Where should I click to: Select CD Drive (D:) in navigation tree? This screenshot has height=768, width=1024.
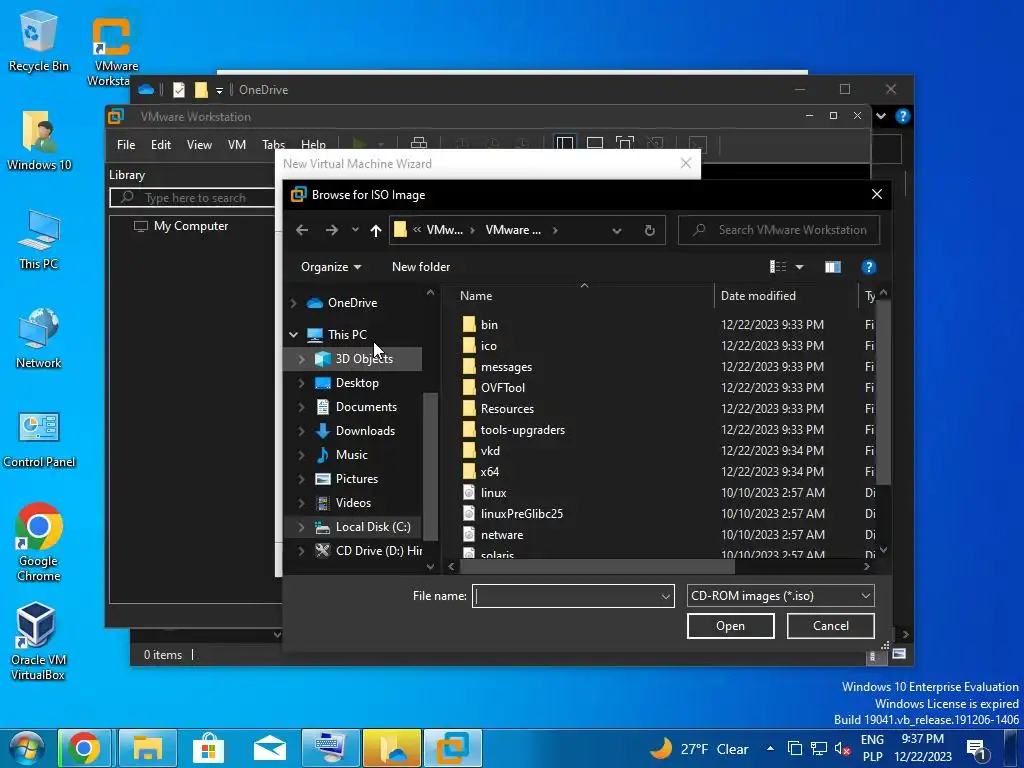coord(369,551)
